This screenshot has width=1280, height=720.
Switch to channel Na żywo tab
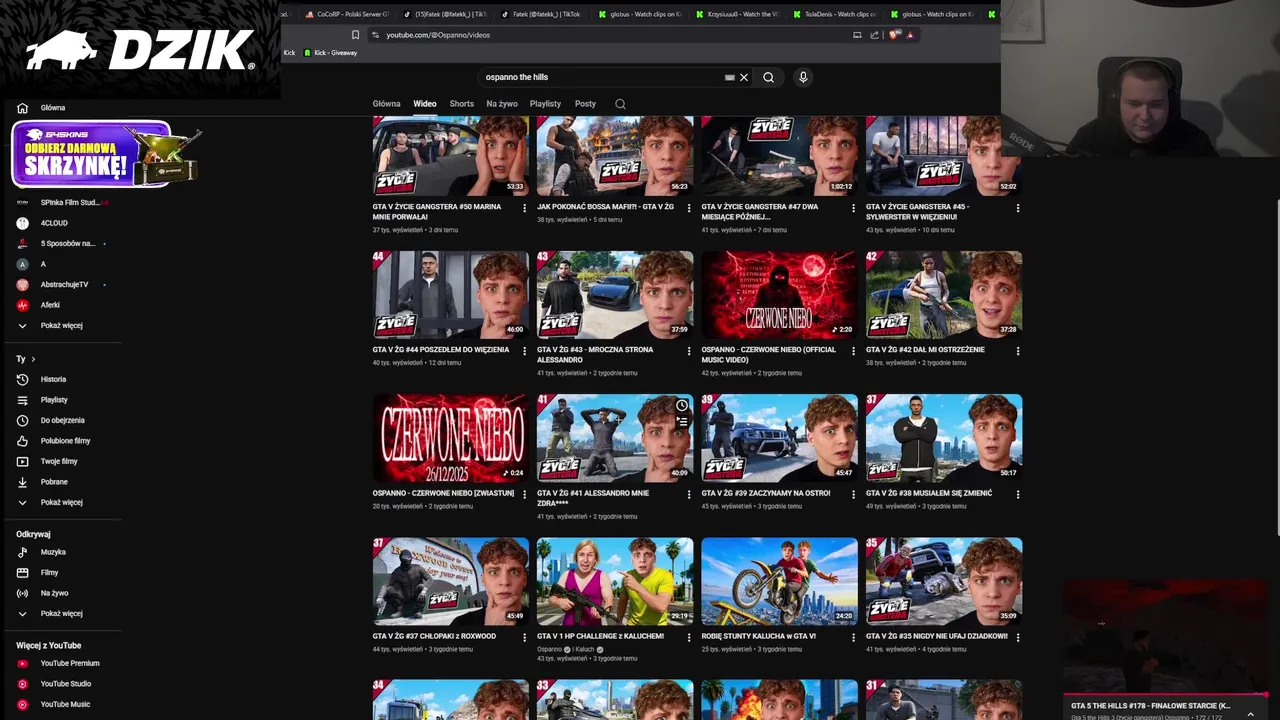(x=502, y=104)
